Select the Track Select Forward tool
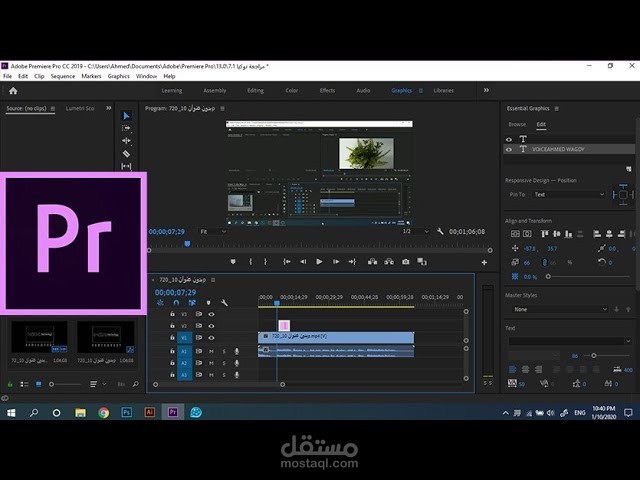The width and height of the screenshot is (640, 480). (x=127, y=128)
